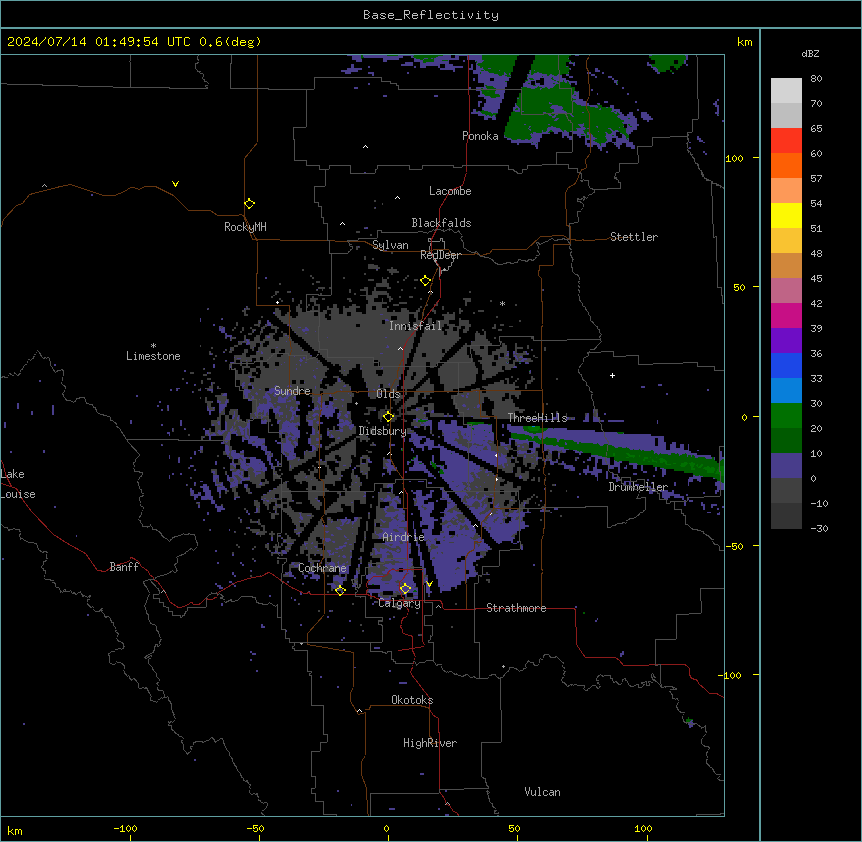Click the Strathmore town label
The height and width of the screenshot is (842, 862).
click(x=516, y=608)
